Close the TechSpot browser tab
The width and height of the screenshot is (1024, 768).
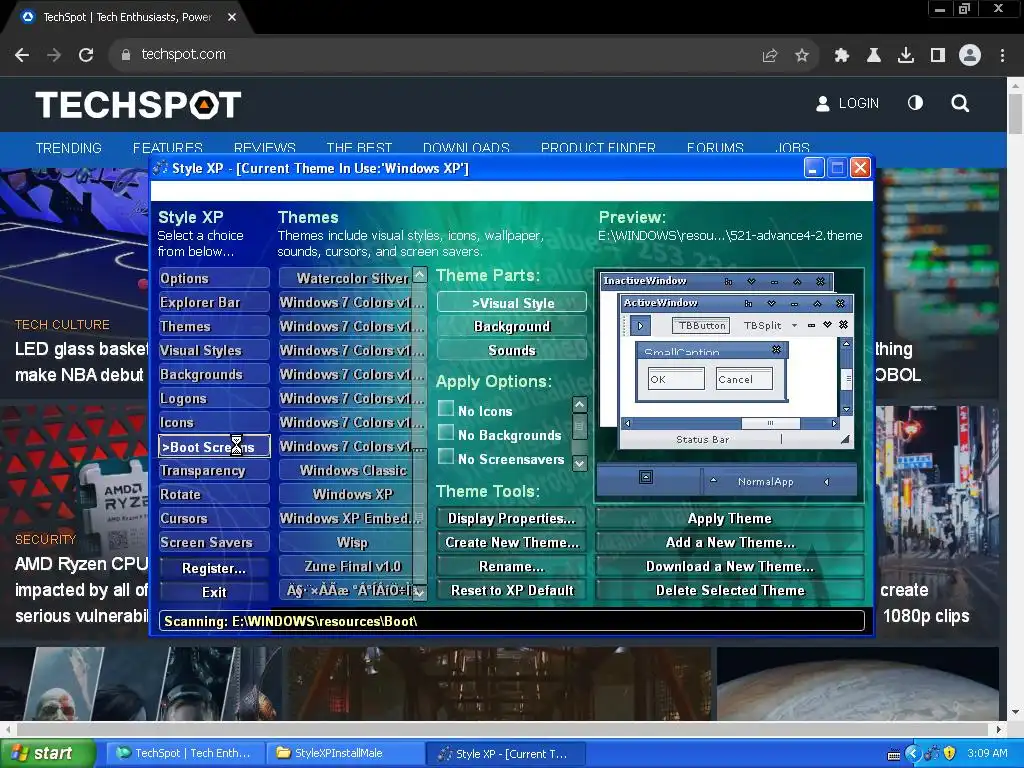coord(232,17)
